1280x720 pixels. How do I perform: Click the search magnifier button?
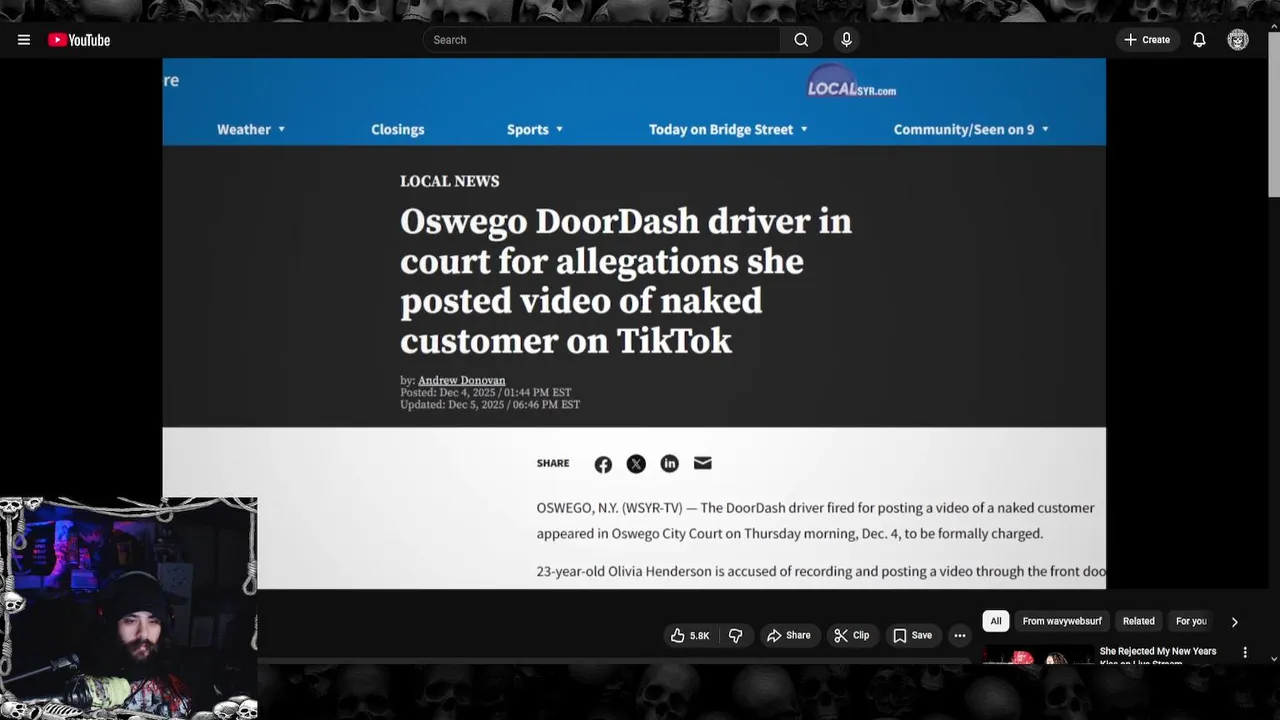click(x=801, y=40)
